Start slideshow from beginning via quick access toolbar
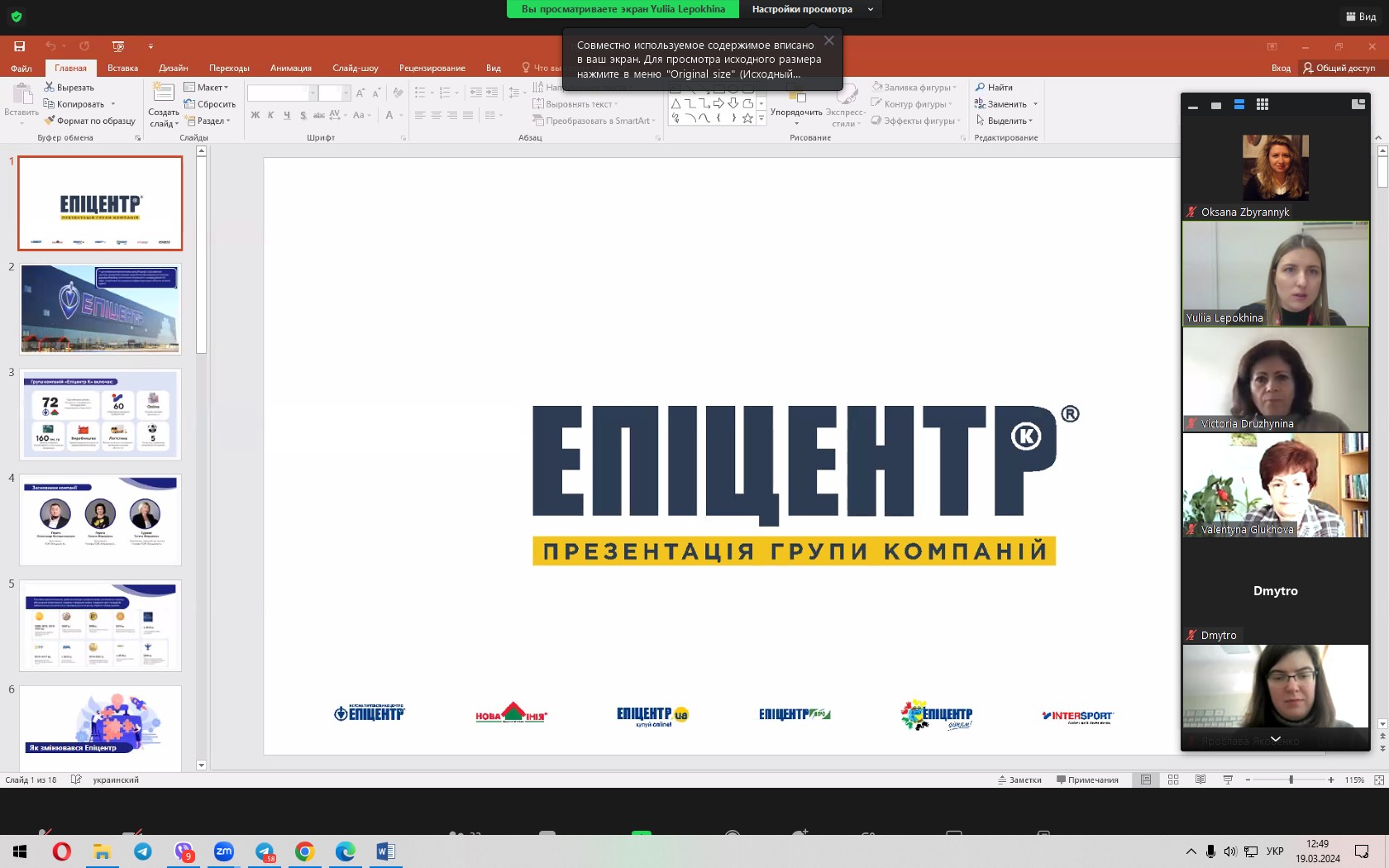Image resolution: width=1389 pixels, height=868 pixels. click(118, 46)
